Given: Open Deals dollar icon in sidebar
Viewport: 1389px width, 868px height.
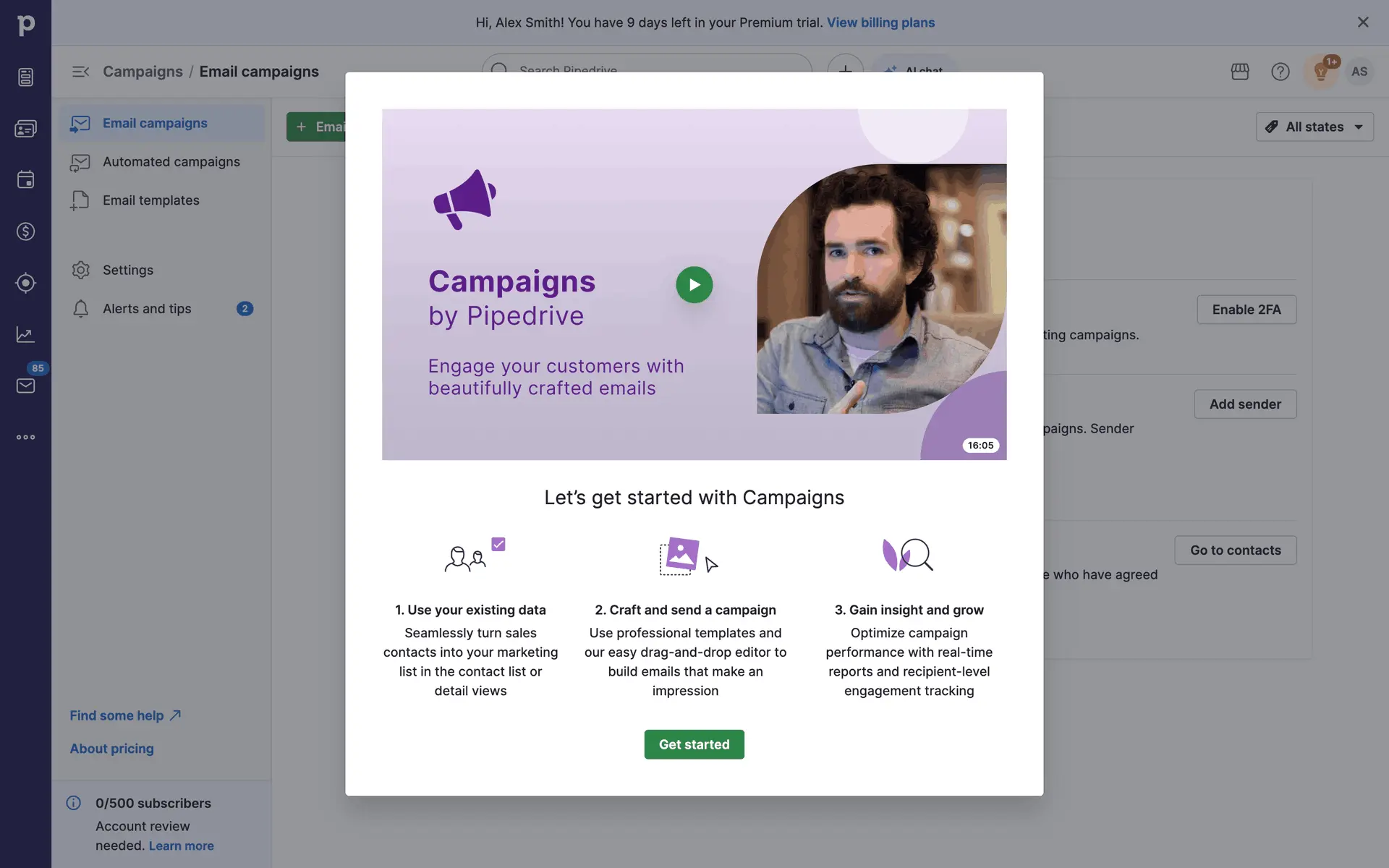Looking at the screenshot, I should [x=25, y=231].
